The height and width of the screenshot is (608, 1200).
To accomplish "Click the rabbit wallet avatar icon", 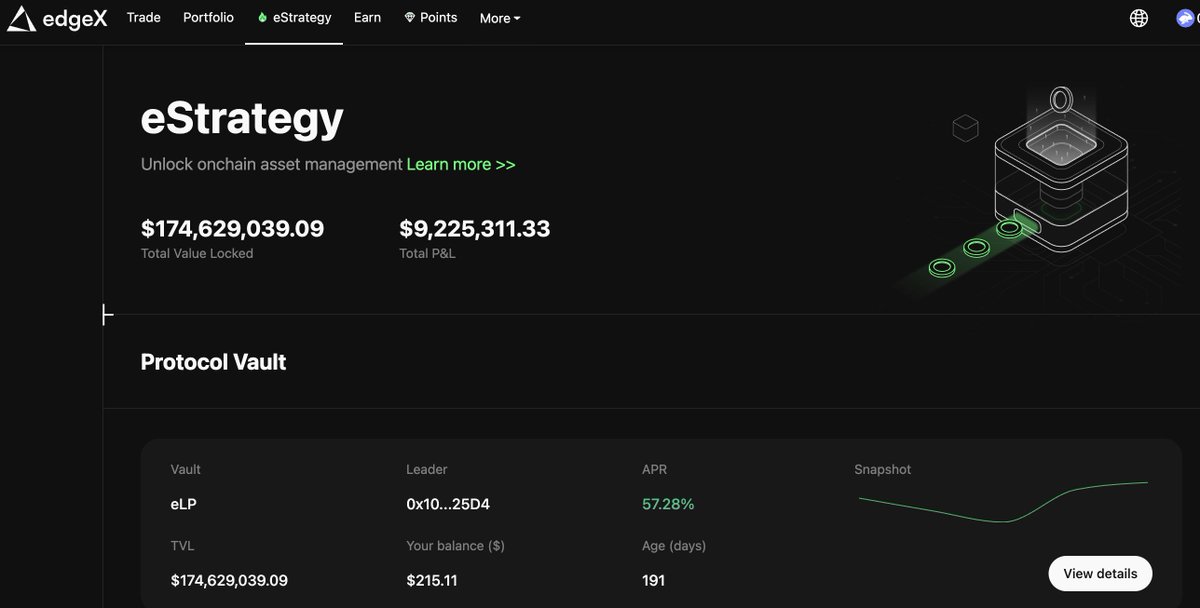I will pos(1188,17).
